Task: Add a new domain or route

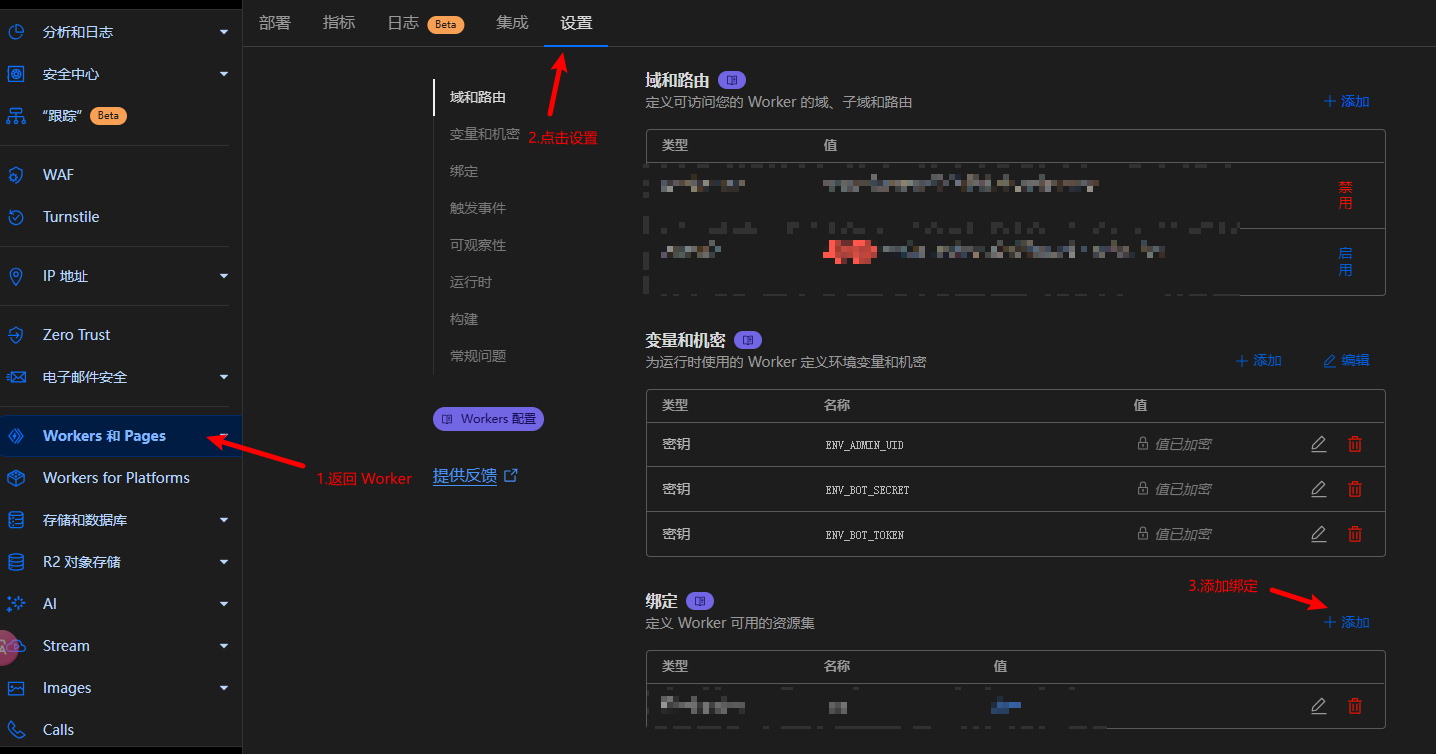Action: coord(1346,101)
